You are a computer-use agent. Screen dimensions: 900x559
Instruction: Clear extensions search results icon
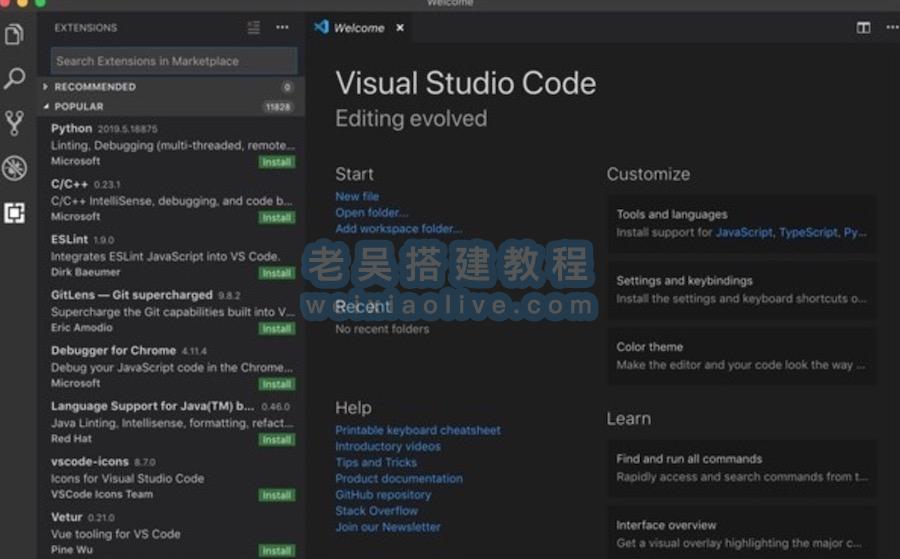[x=254, y=28]
